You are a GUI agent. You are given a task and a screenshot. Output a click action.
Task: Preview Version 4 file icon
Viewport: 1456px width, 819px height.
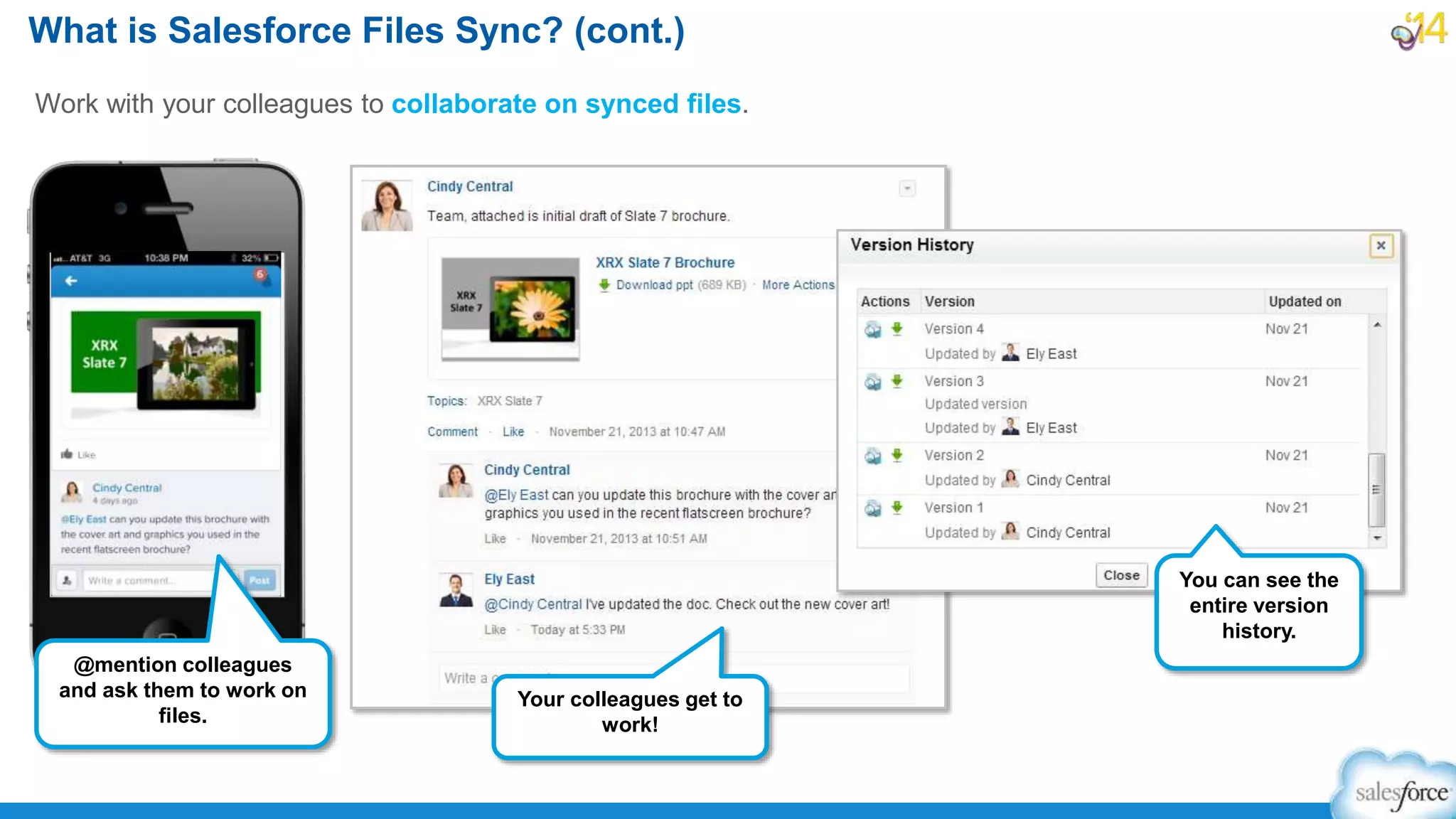tap(873, 329)
